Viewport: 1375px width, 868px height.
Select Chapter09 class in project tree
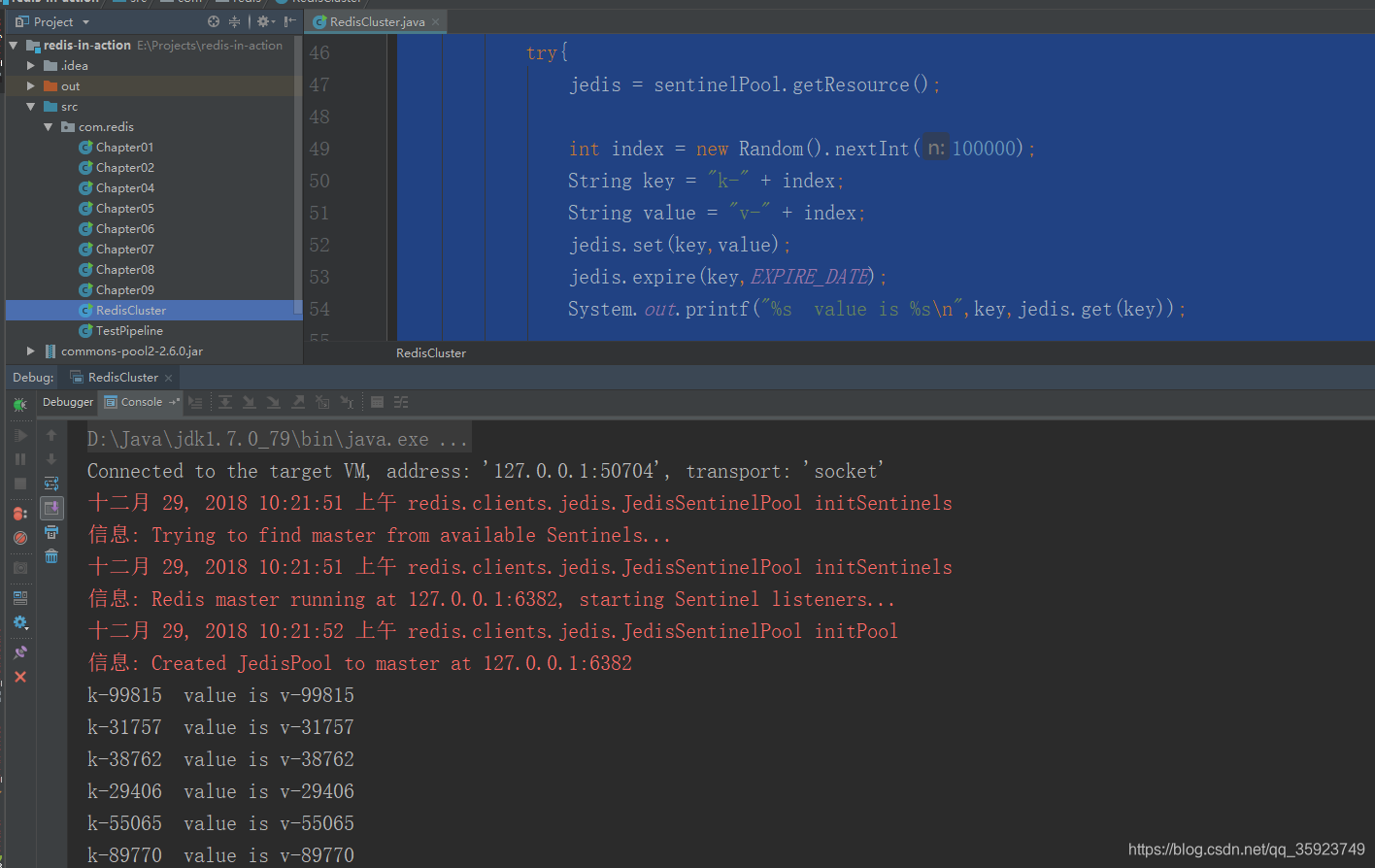[124, 290]
